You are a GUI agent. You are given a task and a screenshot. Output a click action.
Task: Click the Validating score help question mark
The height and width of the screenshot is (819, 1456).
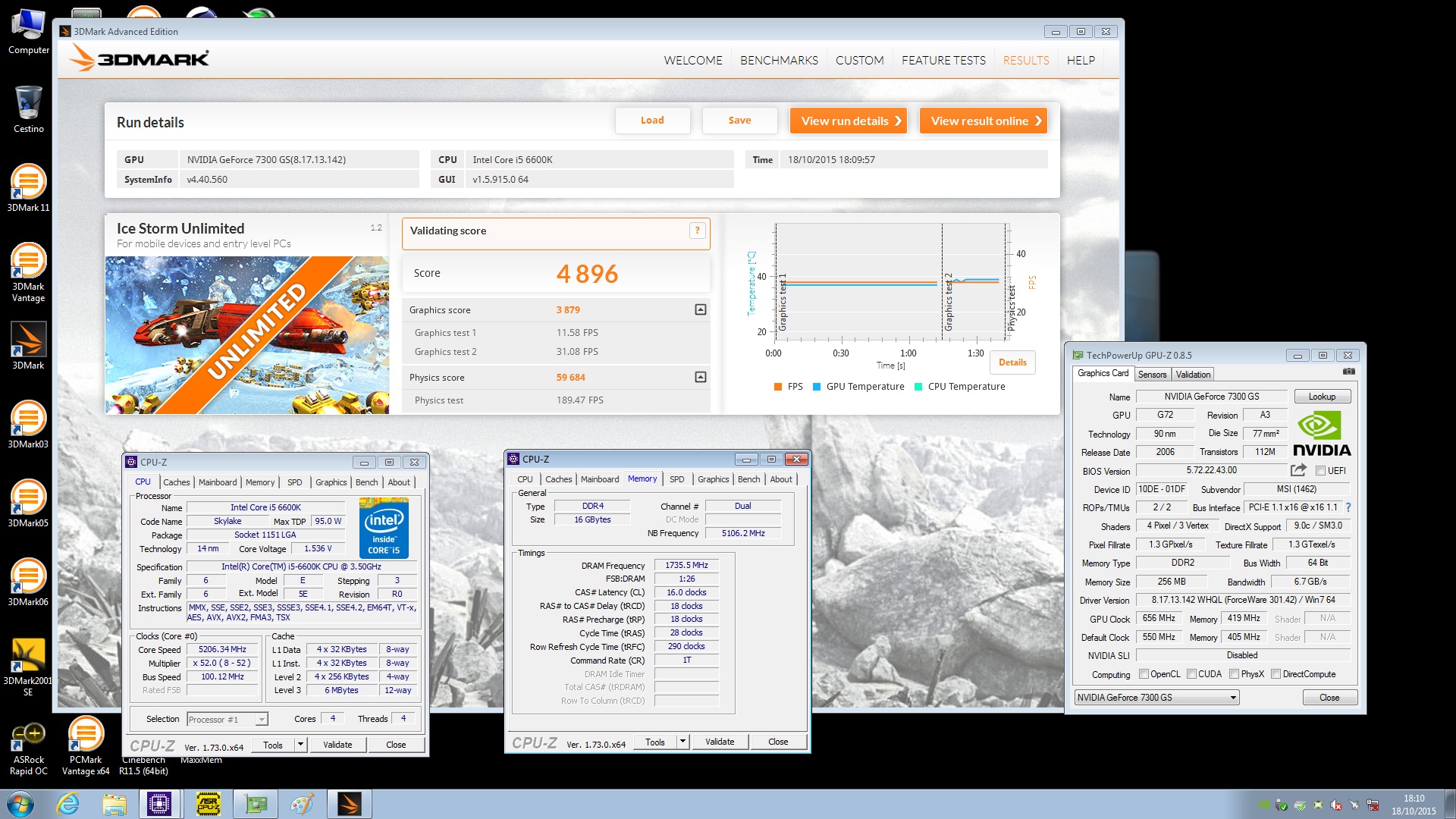tap(697, 231)
